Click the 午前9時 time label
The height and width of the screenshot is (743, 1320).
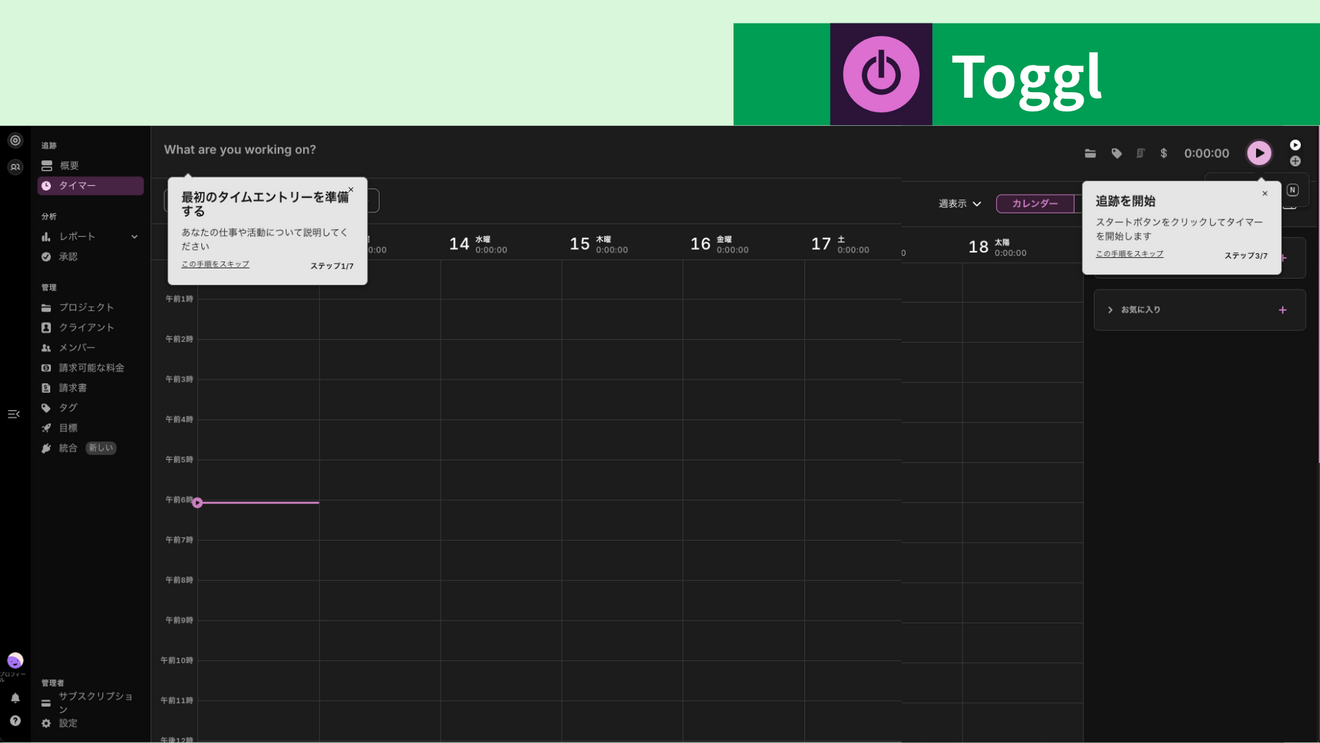pyautogui.click(x=179, y=620)
